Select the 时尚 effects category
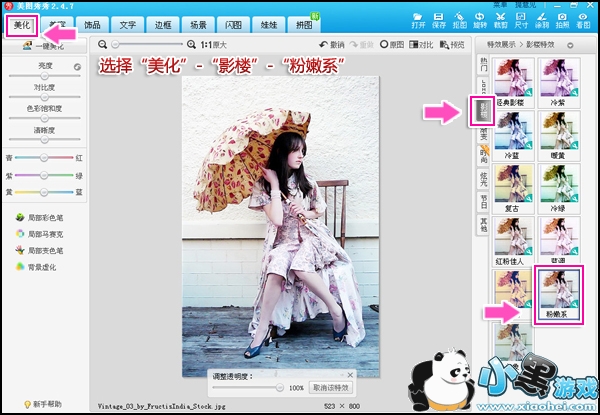The width and height of the screenshot is (600, 415). [483, 156]
